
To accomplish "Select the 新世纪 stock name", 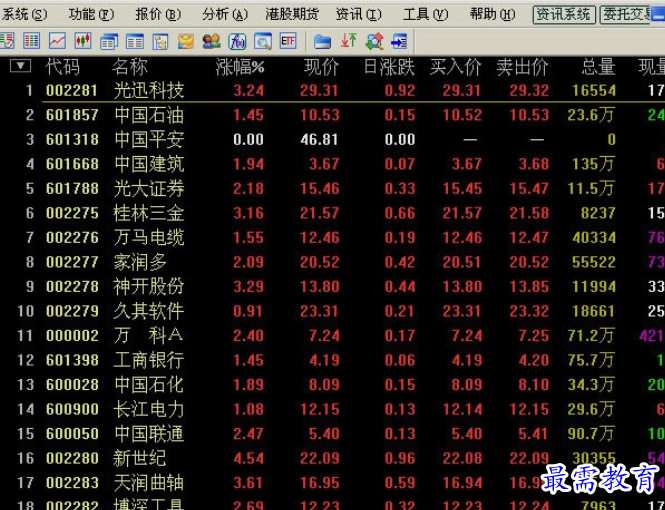I will click(x=140, y=458).
